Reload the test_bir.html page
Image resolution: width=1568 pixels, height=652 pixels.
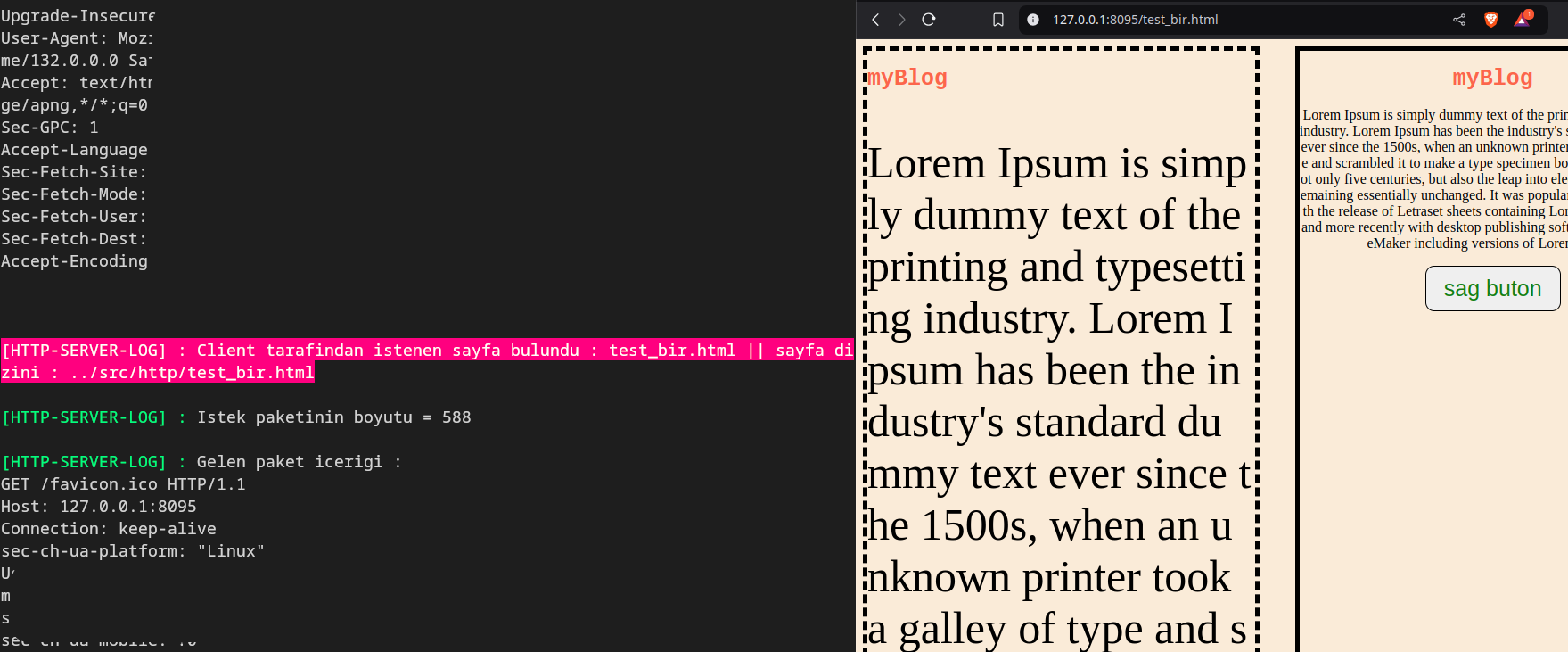coord(929,20)
